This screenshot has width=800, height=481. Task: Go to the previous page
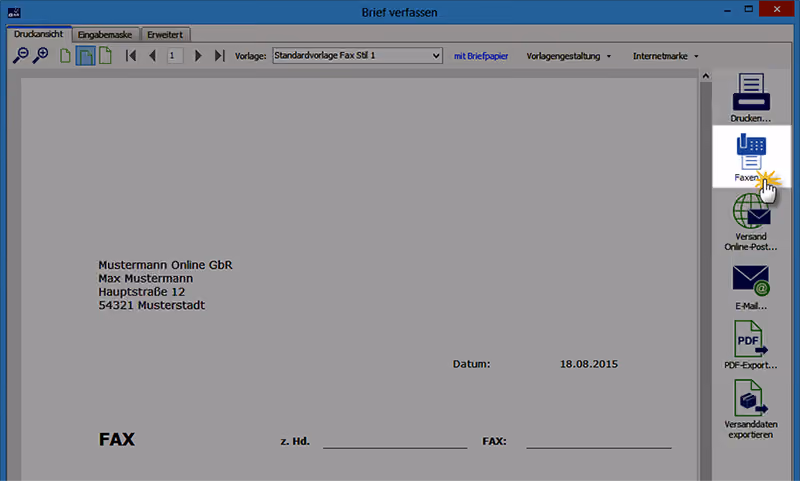coord(152,55)
